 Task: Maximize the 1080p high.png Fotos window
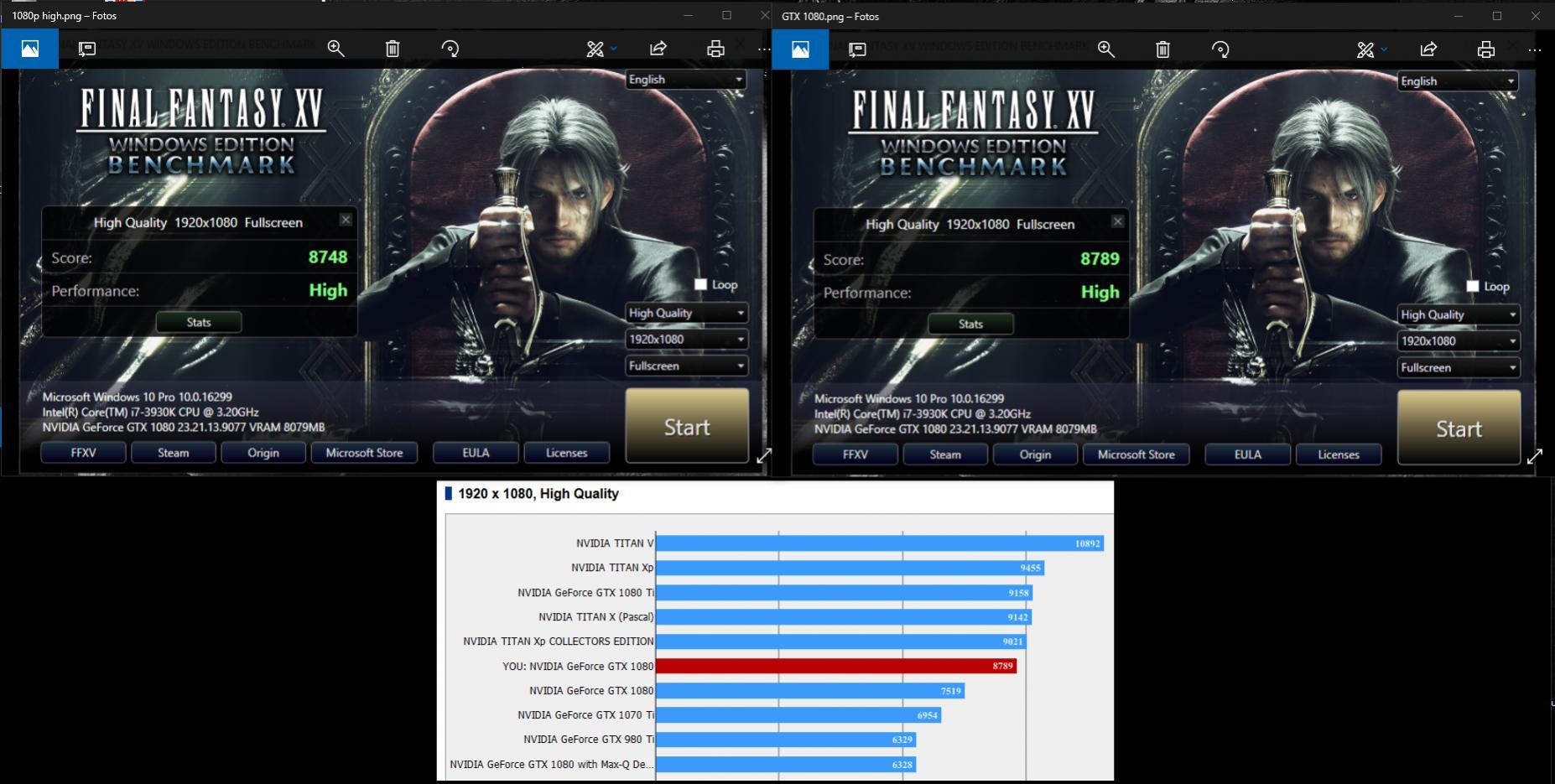tap(726, 15)
